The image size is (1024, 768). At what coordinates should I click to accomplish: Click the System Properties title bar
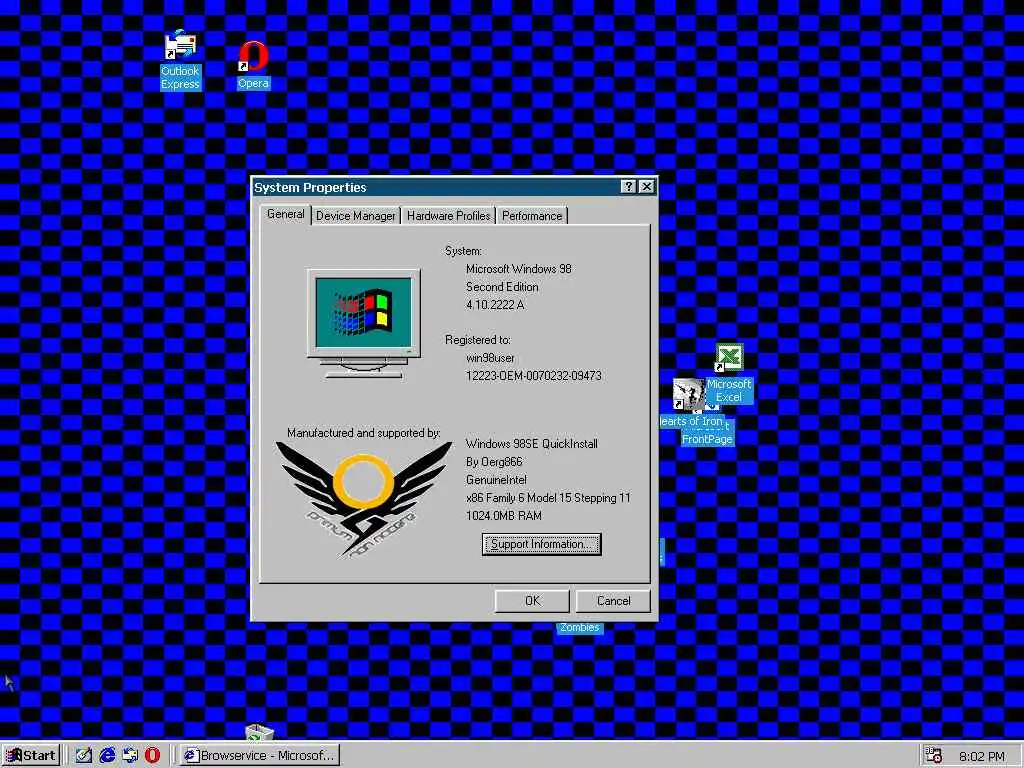pos(436,187)
